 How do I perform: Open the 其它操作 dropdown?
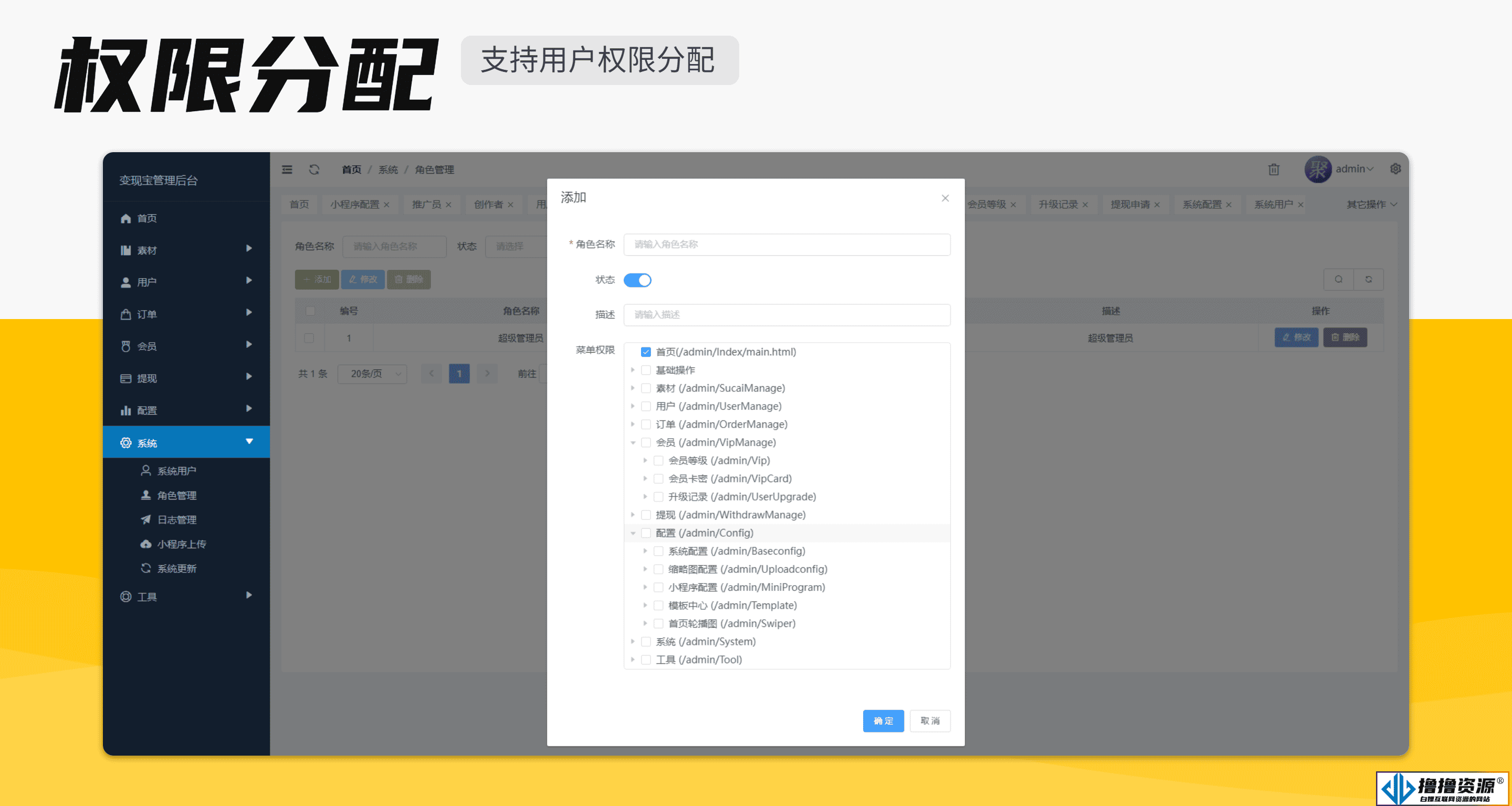point(1371,205)
